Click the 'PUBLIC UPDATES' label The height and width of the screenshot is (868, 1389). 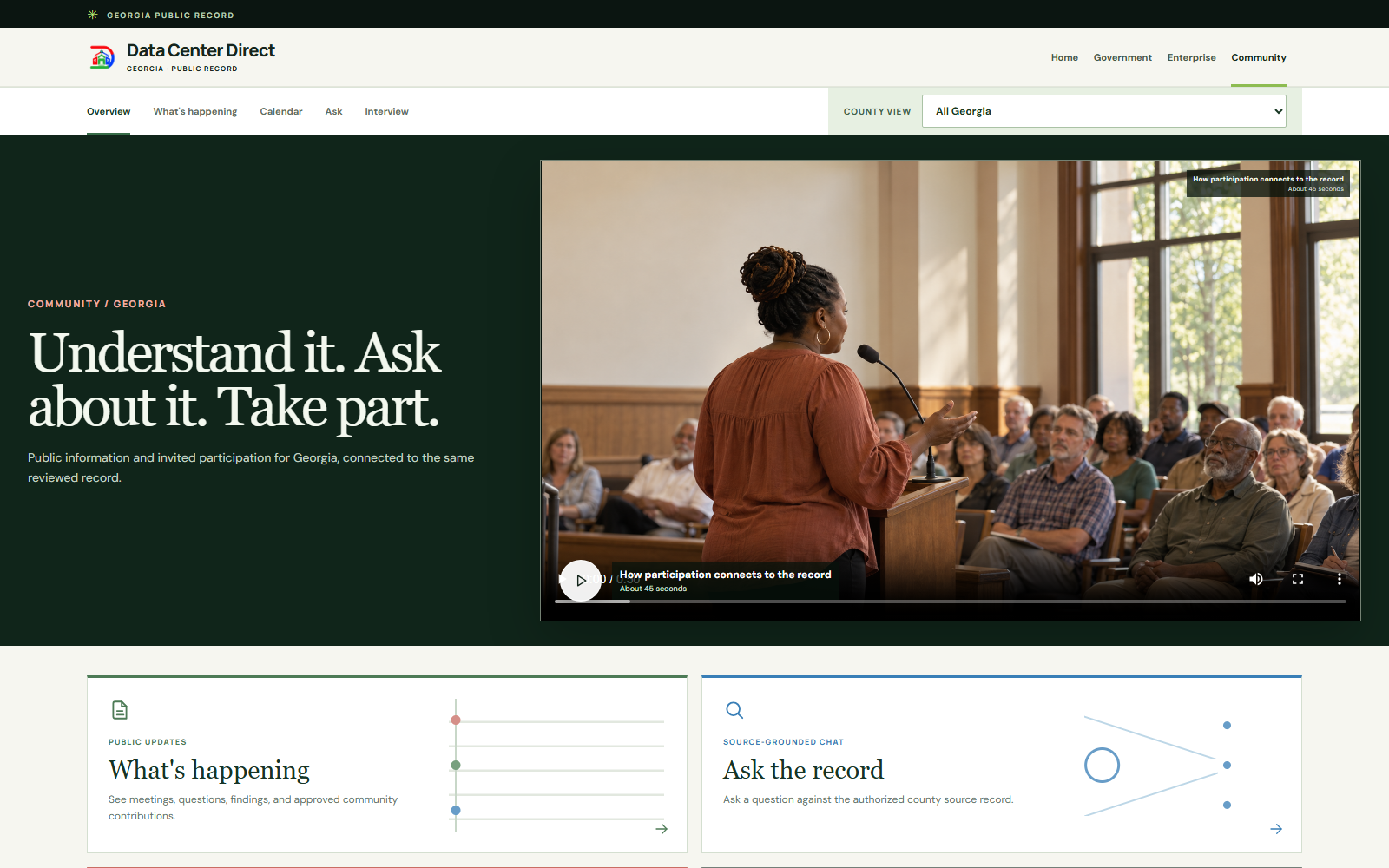click(148, 742)
